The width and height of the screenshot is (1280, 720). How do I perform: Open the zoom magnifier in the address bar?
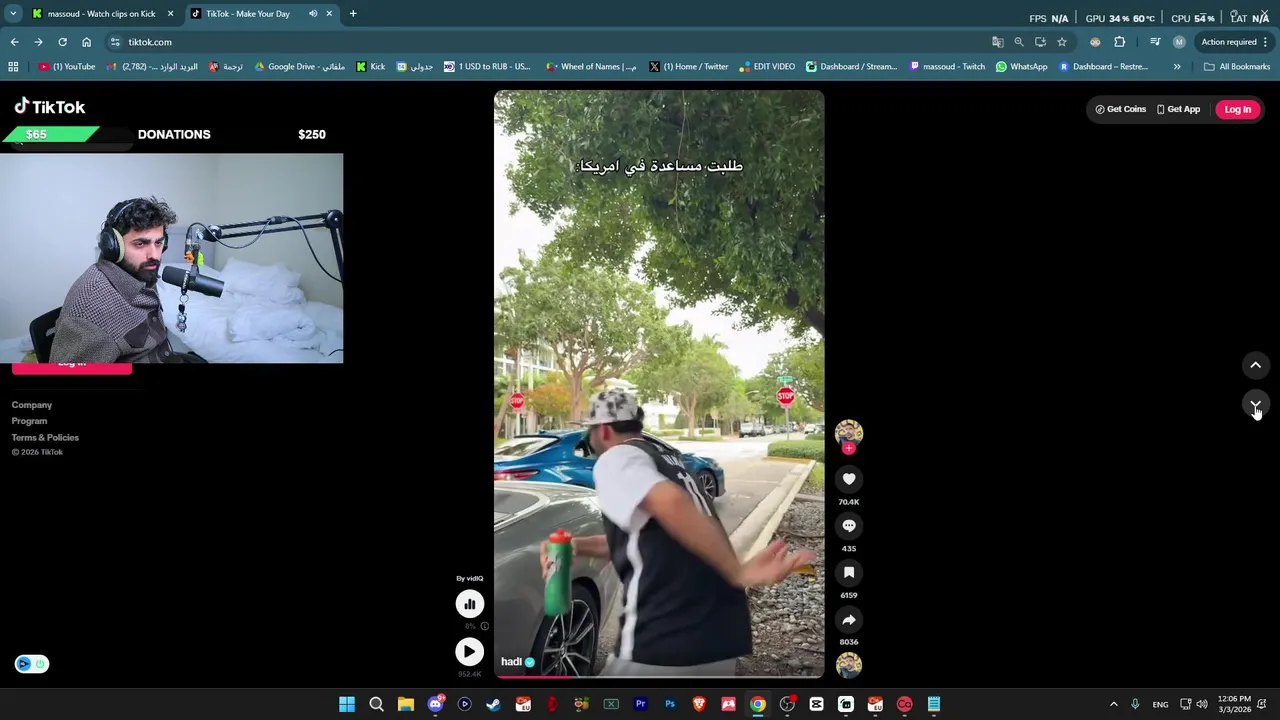(1019, 42)
